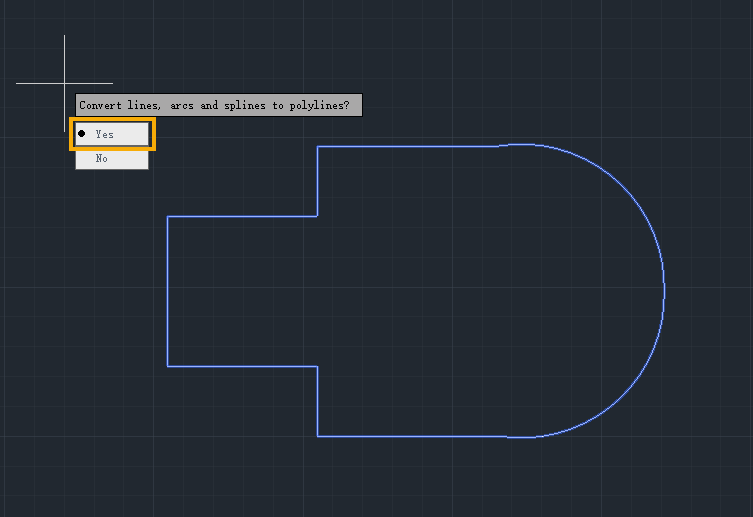753x517 pixels.
Task: Click empty area inside the closed shape
Action: [456, 291]
